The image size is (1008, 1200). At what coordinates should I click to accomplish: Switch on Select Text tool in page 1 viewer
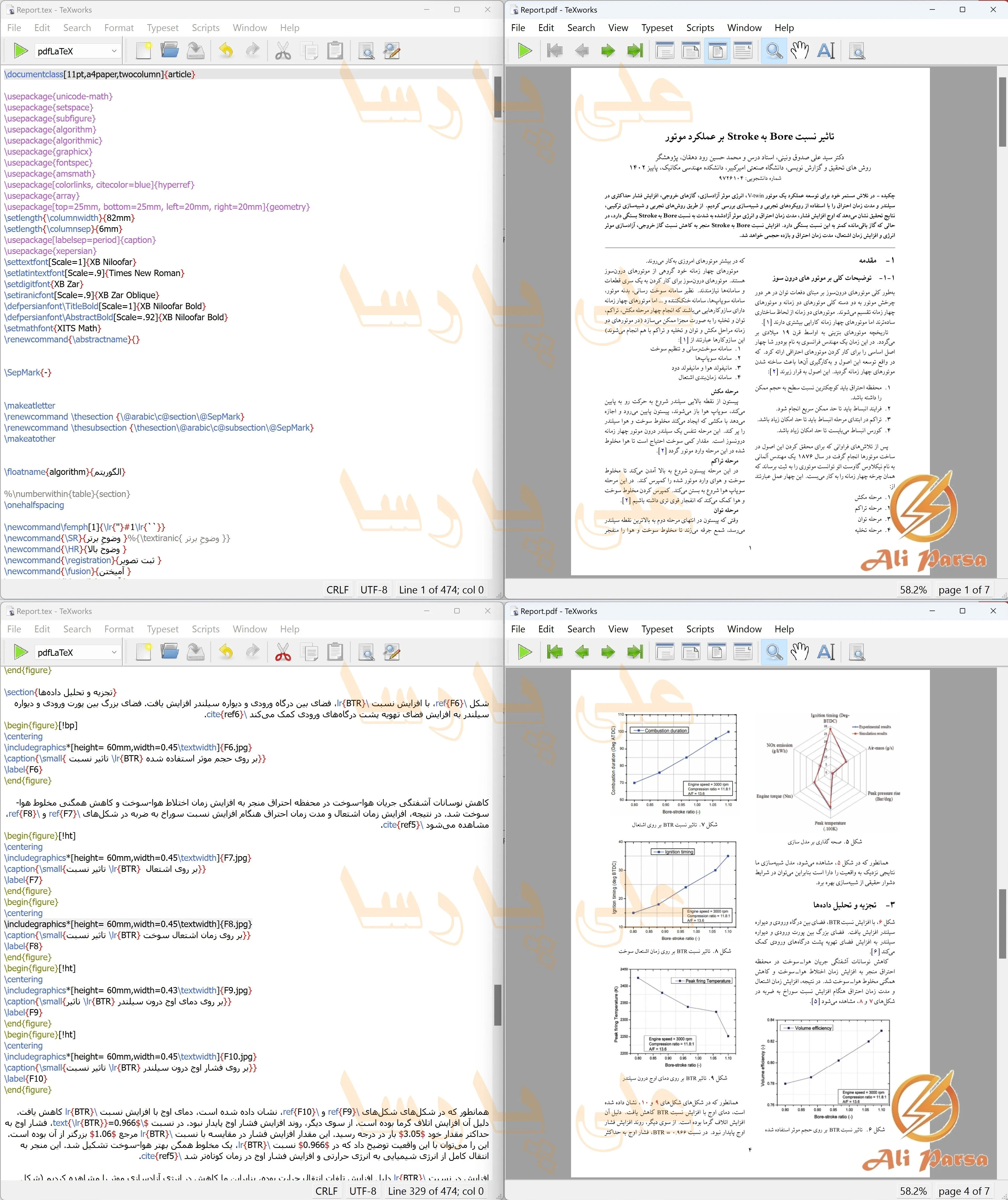tap(826, 51)
